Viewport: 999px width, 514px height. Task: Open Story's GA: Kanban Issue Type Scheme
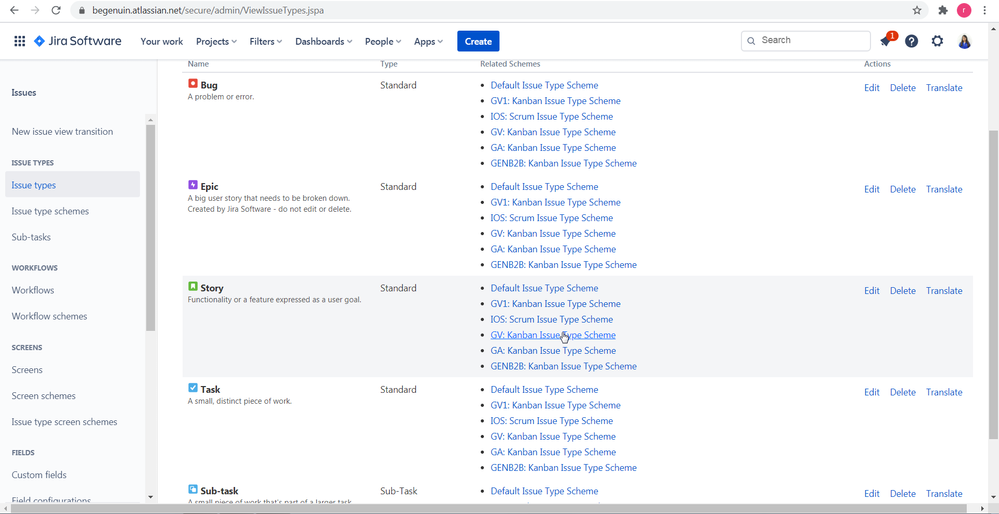[x=553, y=350]
